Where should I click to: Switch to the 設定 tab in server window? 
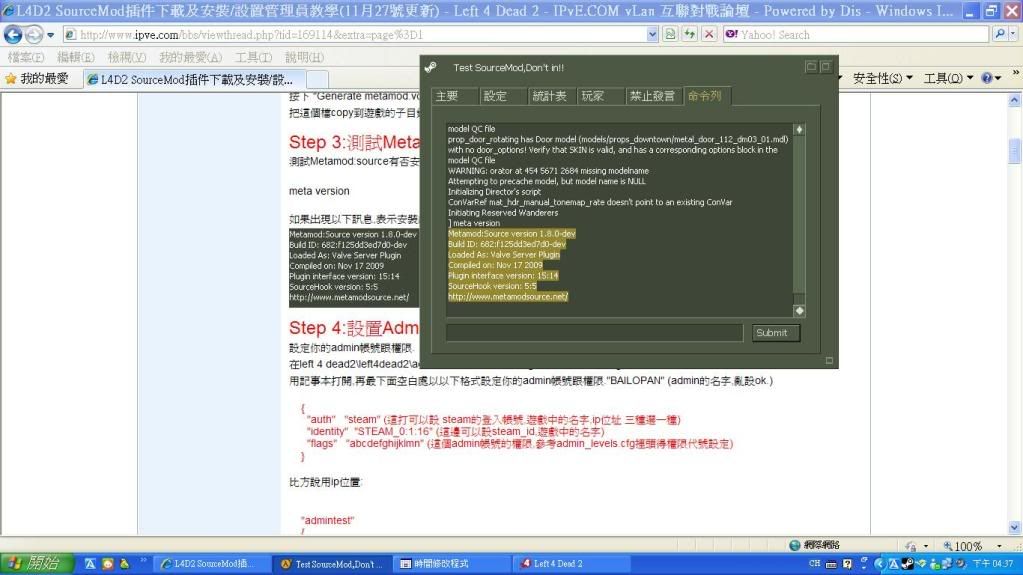[496, 96]
